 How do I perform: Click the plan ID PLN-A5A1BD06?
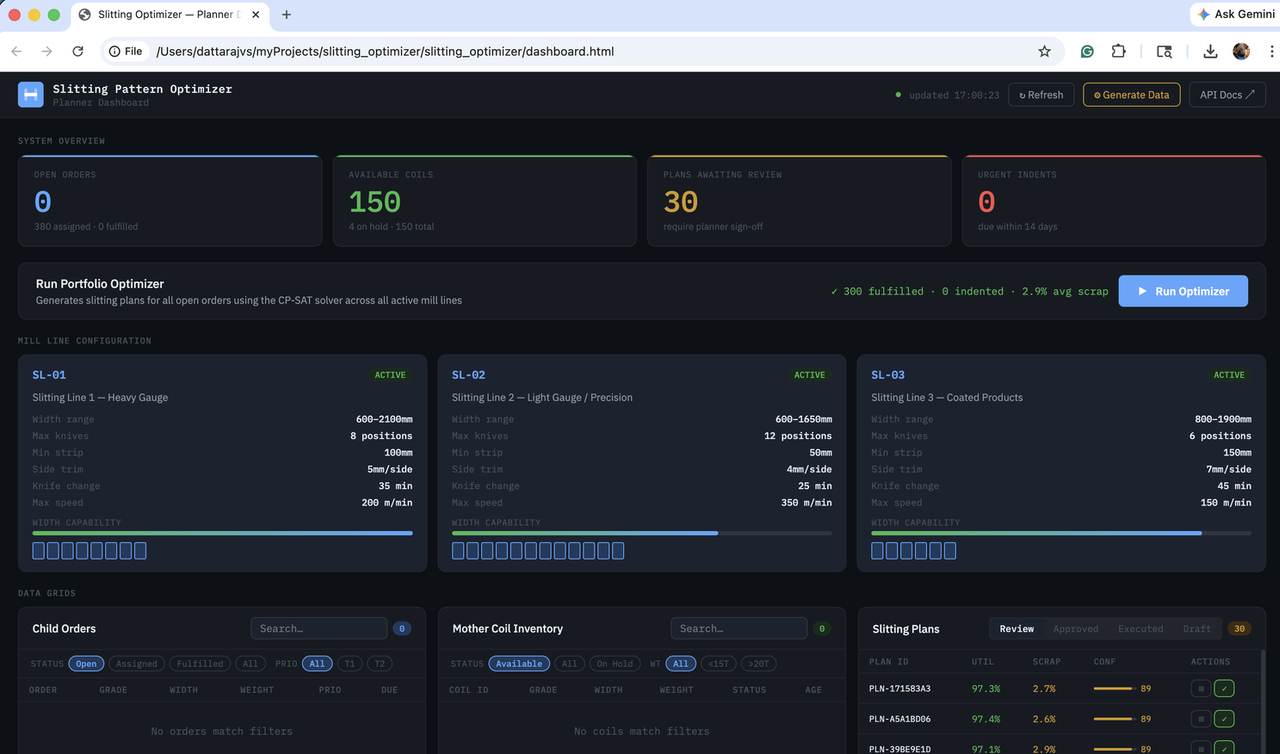click(x=900, y=719)
